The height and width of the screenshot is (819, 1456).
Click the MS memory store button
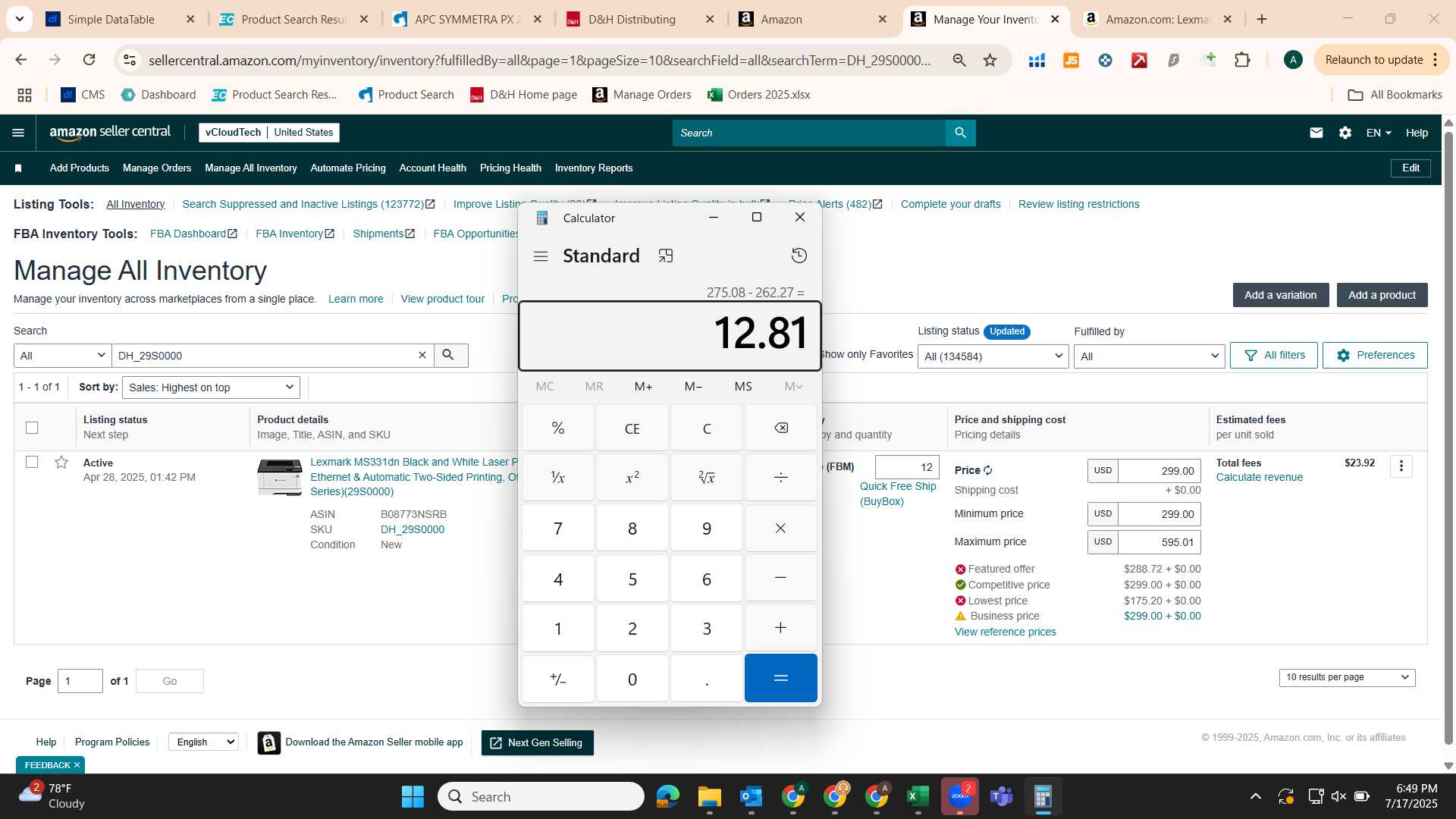click(x=743, y=387)
